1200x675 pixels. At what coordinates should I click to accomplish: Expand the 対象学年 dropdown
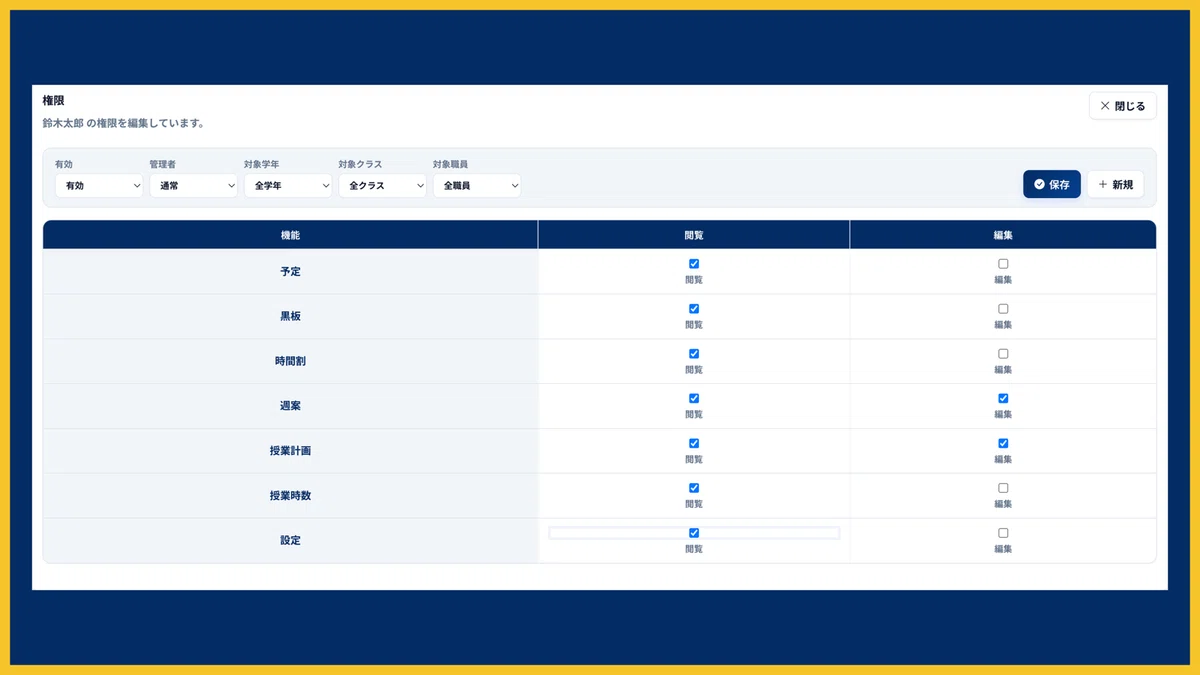coord(288,186)
